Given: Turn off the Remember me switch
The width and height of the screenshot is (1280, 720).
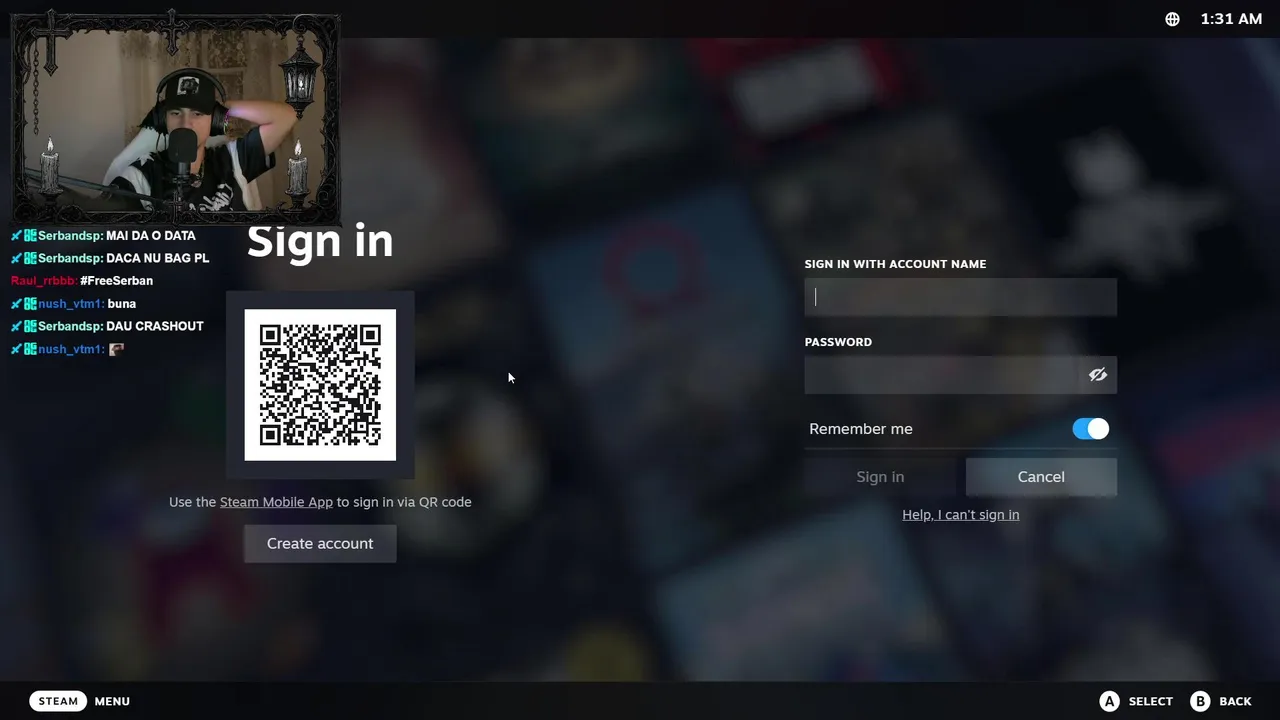Looking at the screenshot, I should (x=1090, y=429).
